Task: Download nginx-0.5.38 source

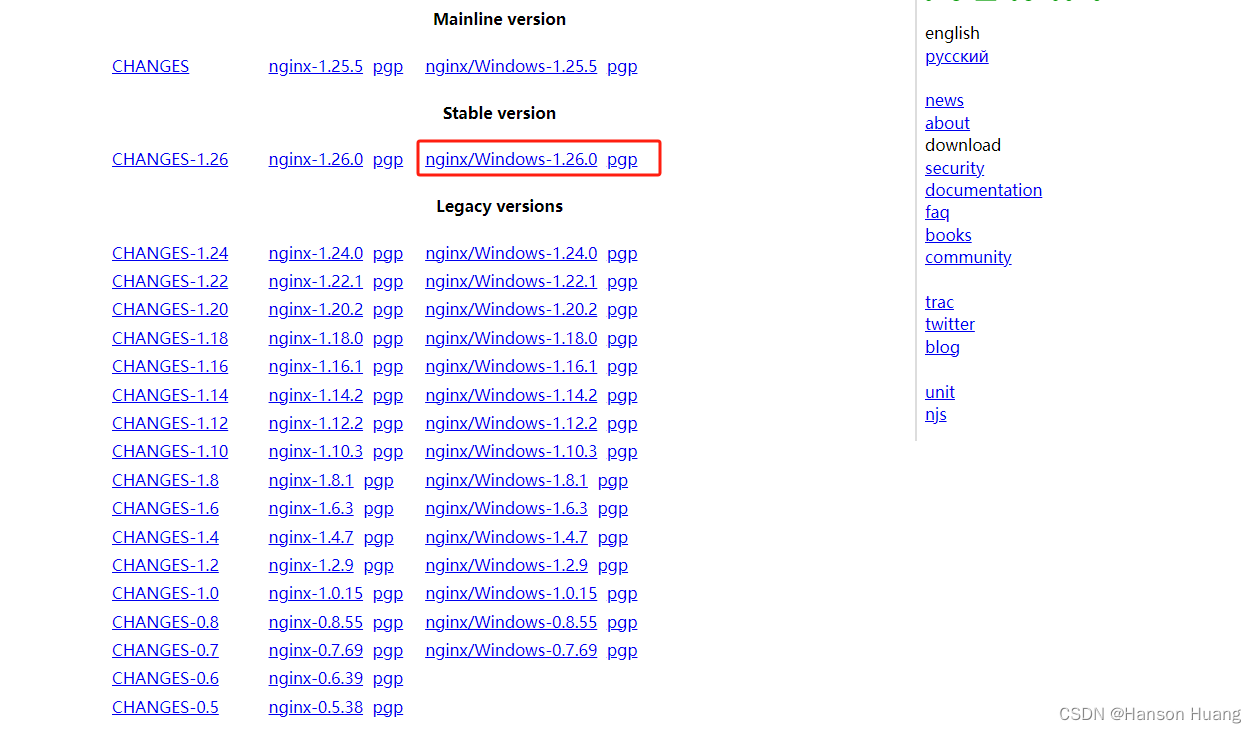Action: [316, 707]
